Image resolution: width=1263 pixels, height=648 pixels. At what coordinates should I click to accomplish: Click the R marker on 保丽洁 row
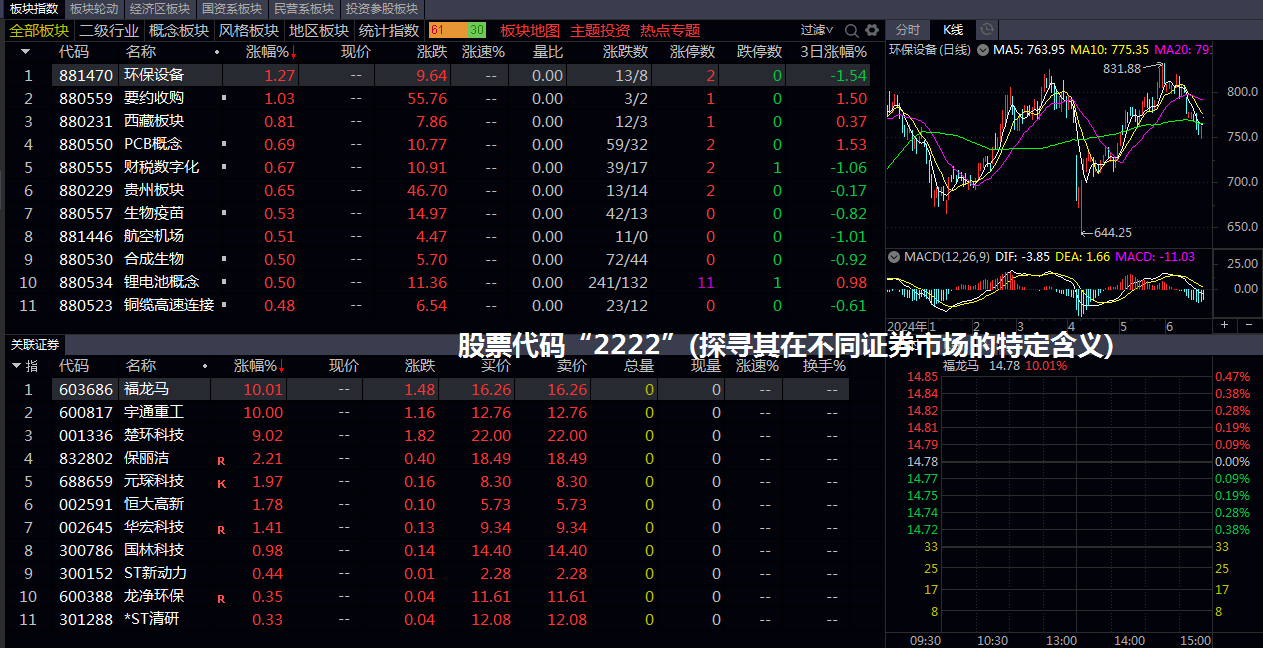tap(221, 461)
